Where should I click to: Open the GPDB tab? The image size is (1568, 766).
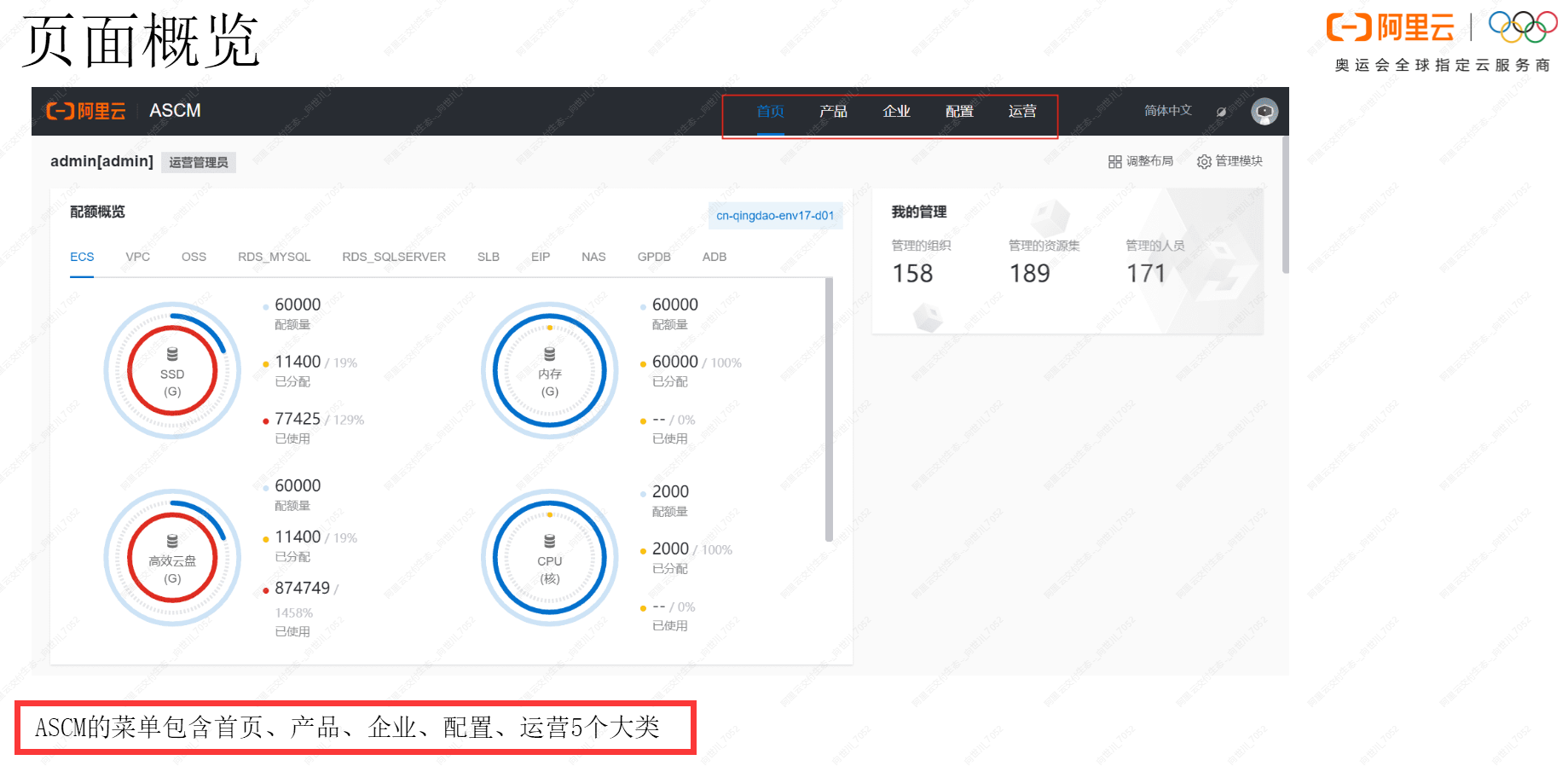pos(654,257)
